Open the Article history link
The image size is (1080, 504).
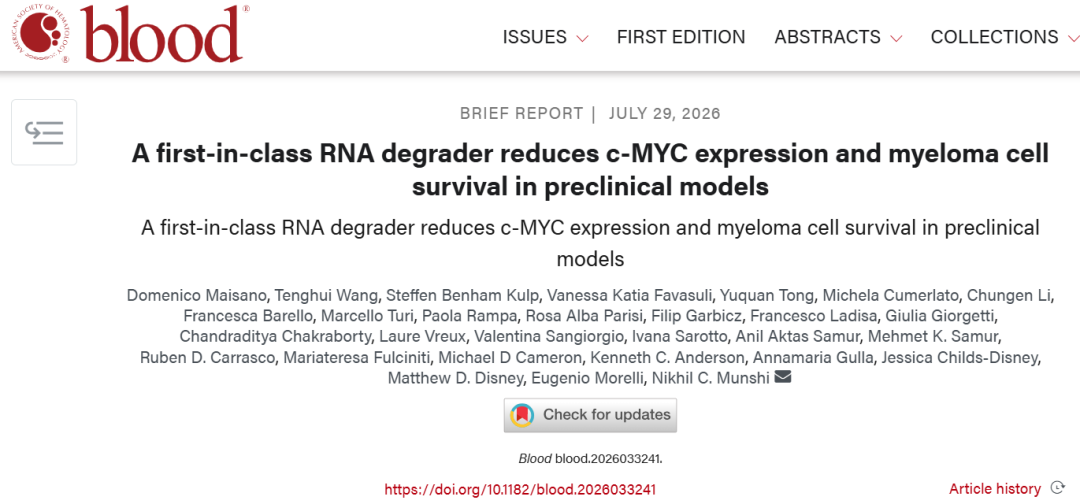click(x=995, y=489)
